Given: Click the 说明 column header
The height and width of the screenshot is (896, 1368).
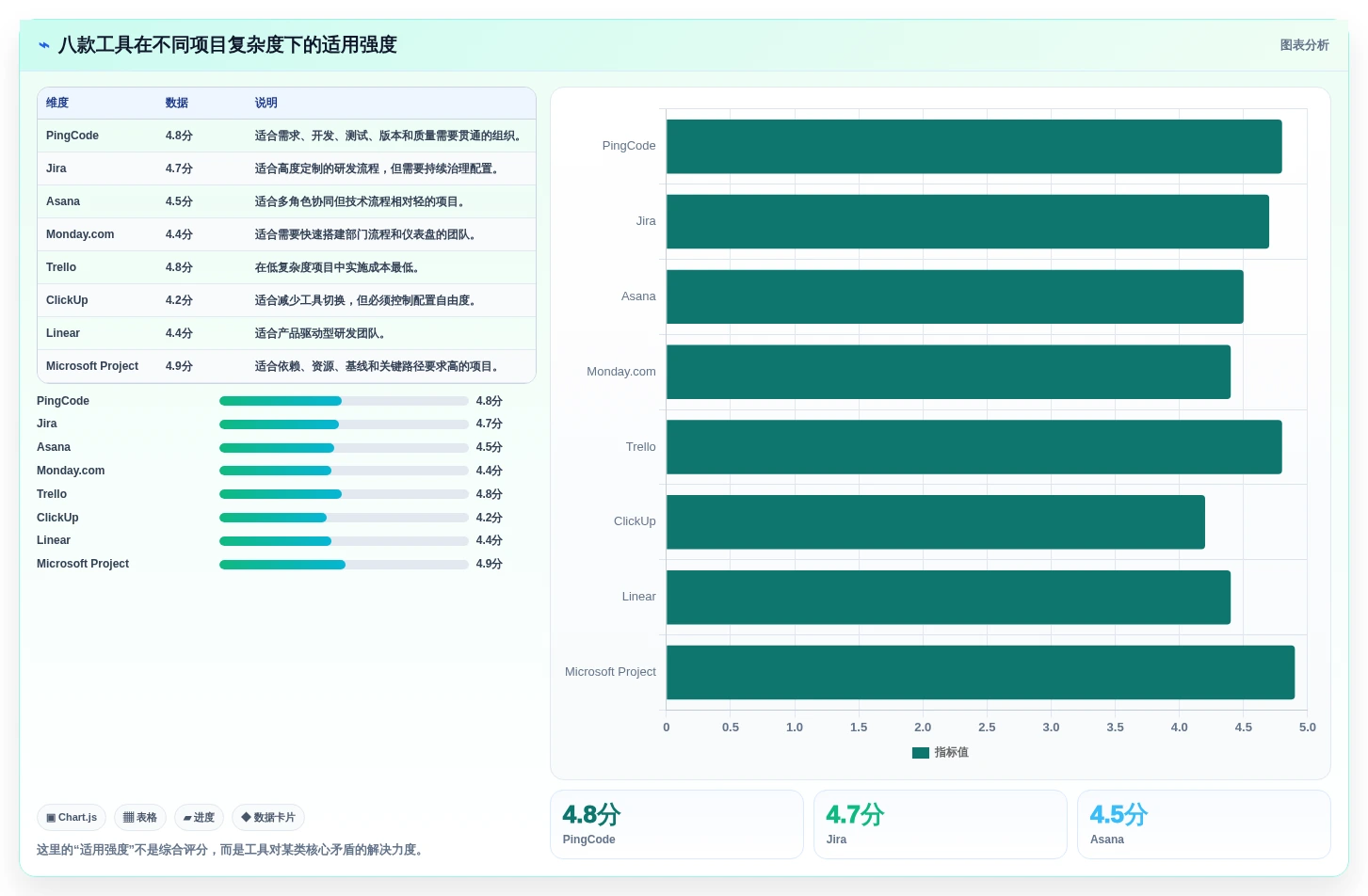Looking at the screenshot, I should (x=266, y=103).
